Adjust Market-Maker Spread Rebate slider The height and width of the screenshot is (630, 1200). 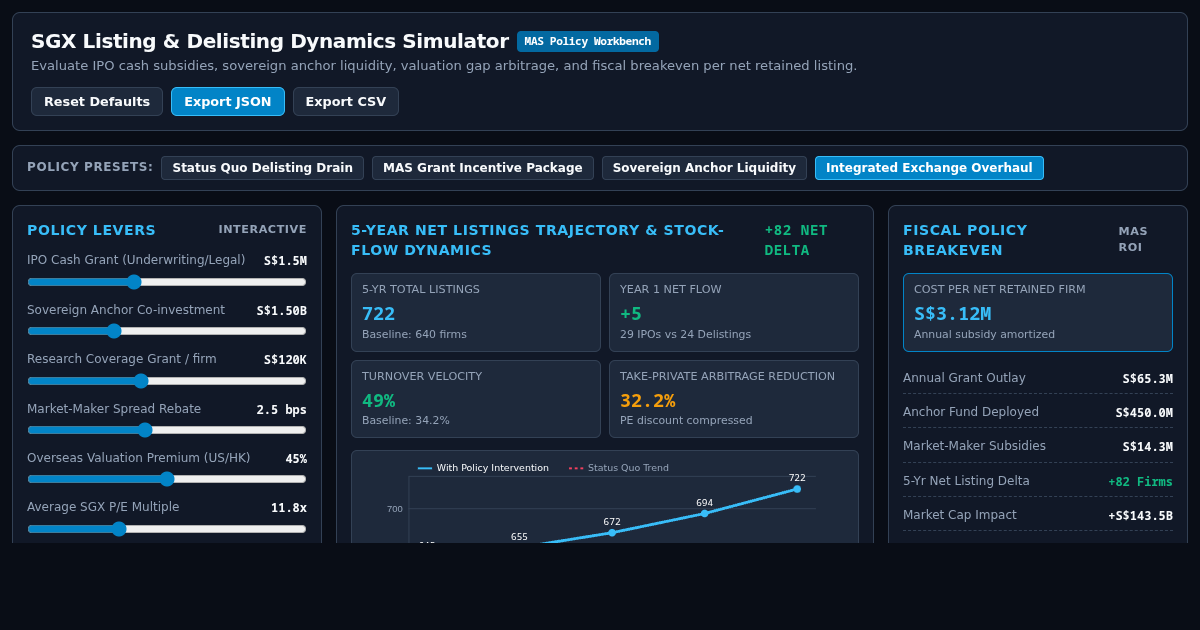coord(167,430)
